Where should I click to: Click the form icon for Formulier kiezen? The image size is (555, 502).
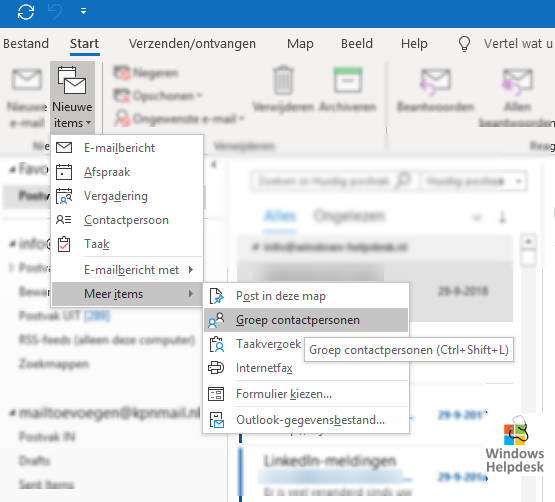tap(216, 394)
